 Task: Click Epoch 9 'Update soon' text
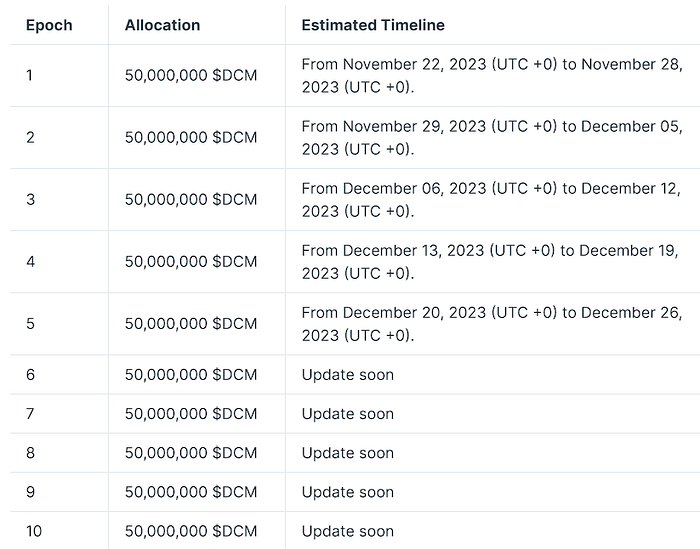click(x=348, y=492)
